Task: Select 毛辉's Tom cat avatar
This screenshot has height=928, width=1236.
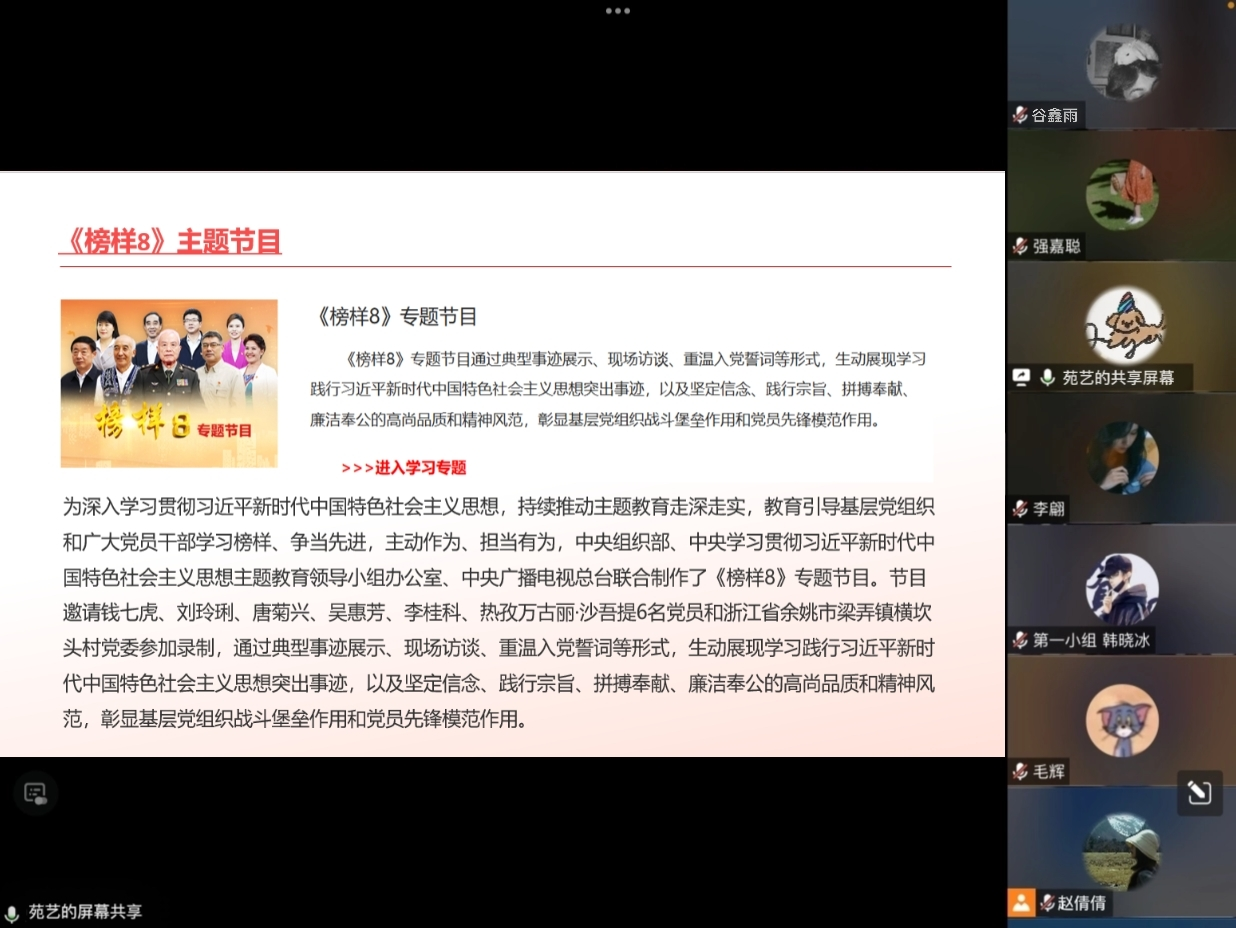Action: pos(1122,720)
